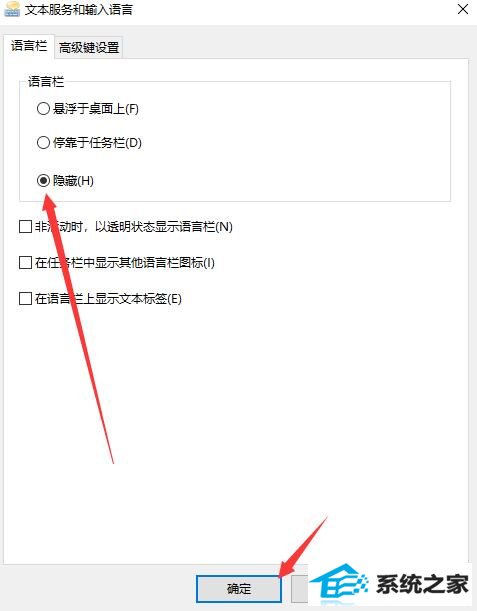The image size is (477, 611).
Task: Click the partially hidden button beside 确定
Action: [x=300, y=589]
